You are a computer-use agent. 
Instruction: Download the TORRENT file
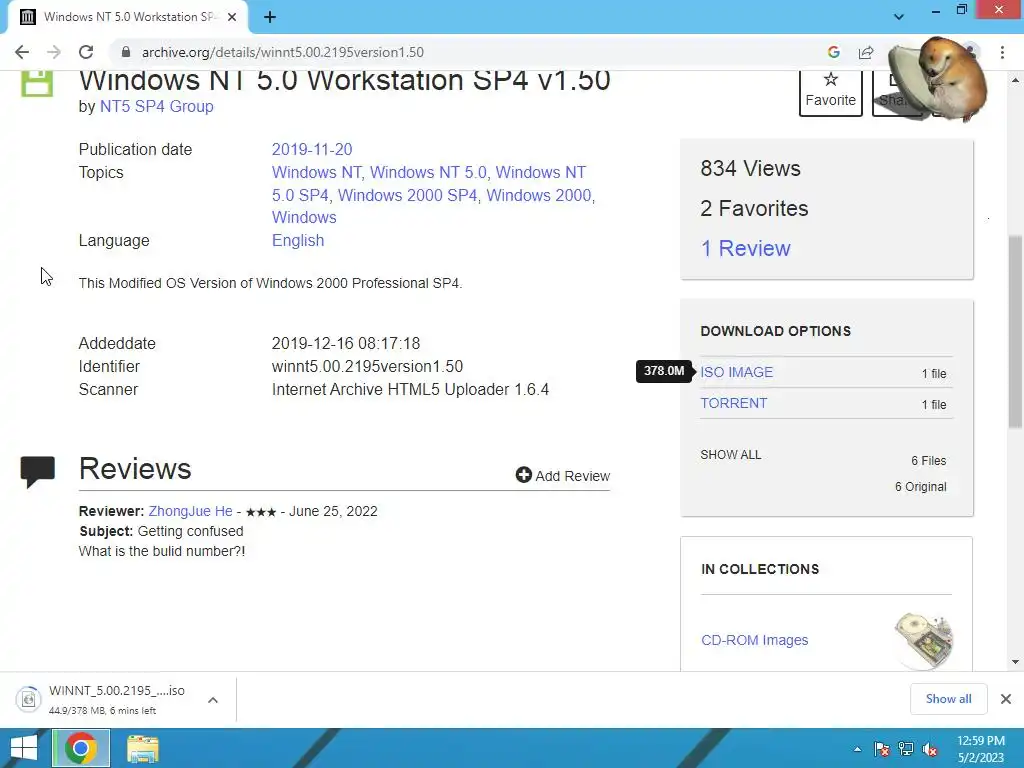pyautogui.click(x=733, y=404)
